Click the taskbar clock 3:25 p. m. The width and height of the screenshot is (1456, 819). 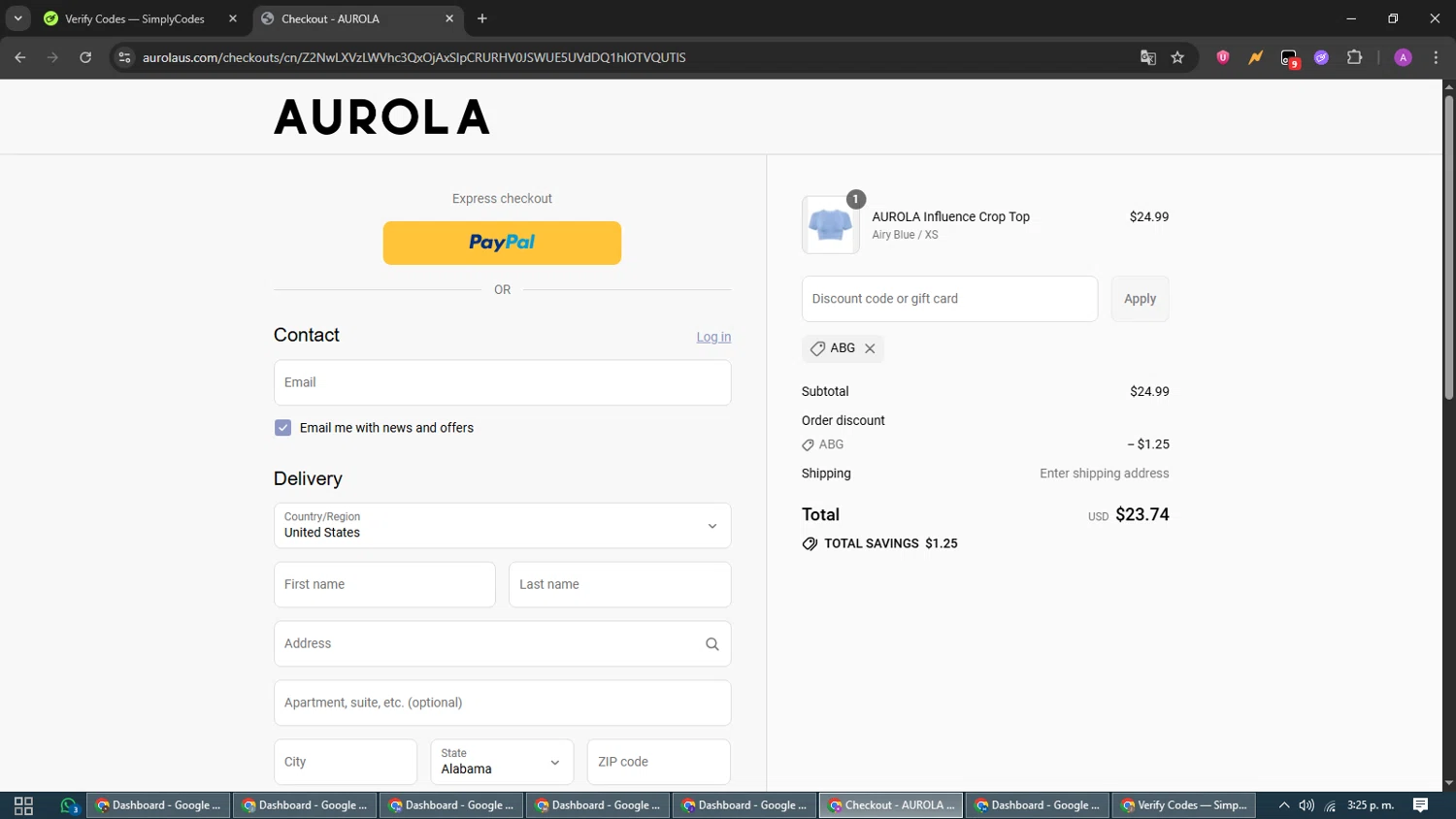pyautogui.click(x=1371, y=805)
